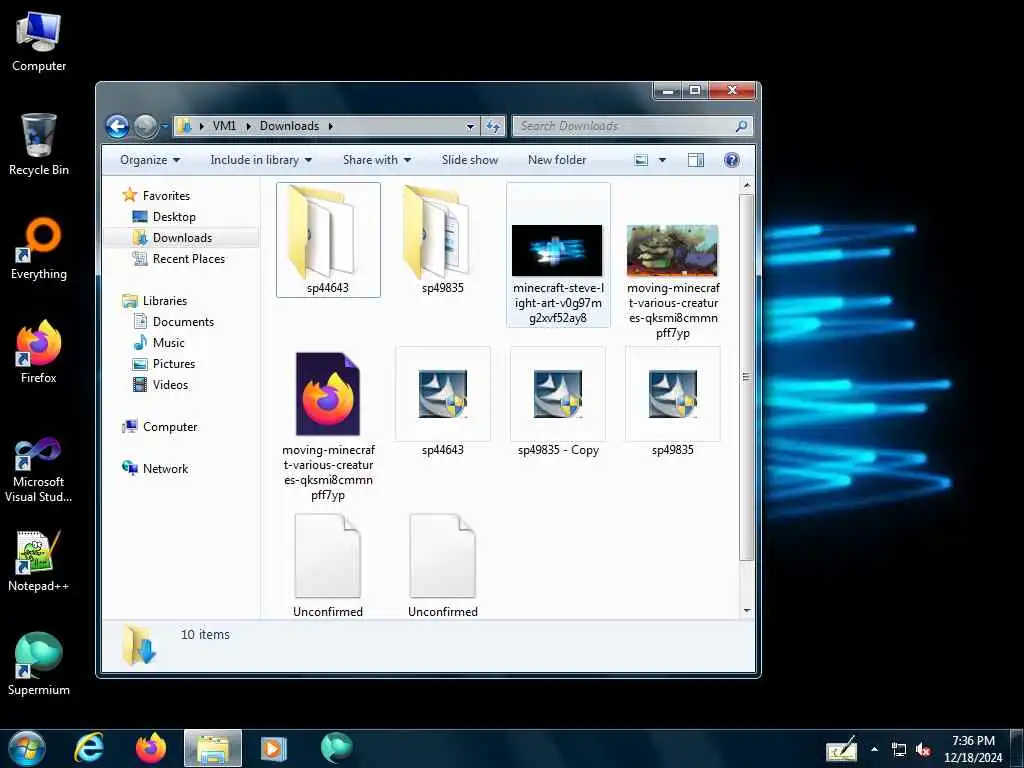Open address bar history dropdown
Screen dimensions: 1024x768
click(470, 126)
